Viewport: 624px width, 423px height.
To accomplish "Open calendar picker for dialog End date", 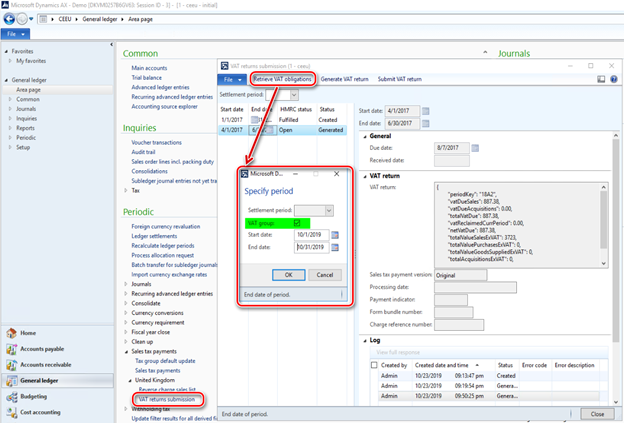I will (x=335, y=248).
